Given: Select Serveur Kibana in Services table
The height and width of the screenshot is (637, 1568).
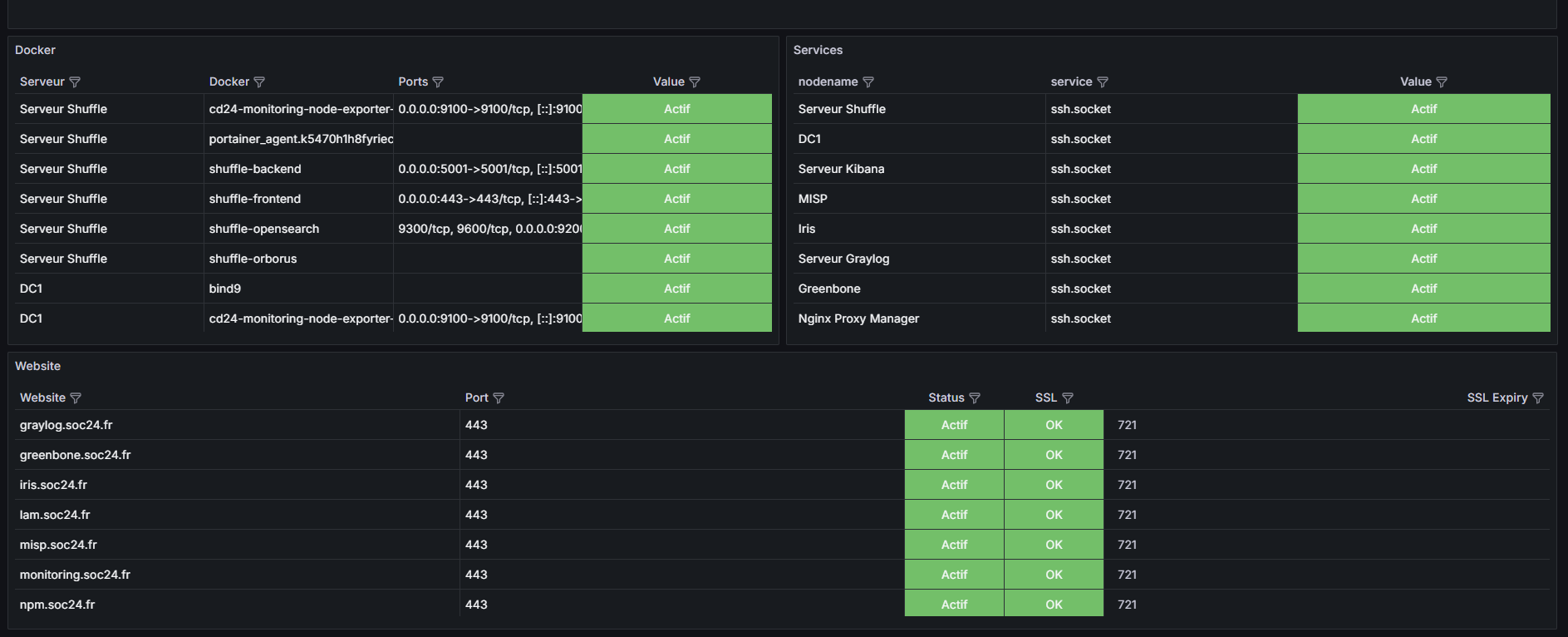Looking at the screenshot, I should pos(919,169).
